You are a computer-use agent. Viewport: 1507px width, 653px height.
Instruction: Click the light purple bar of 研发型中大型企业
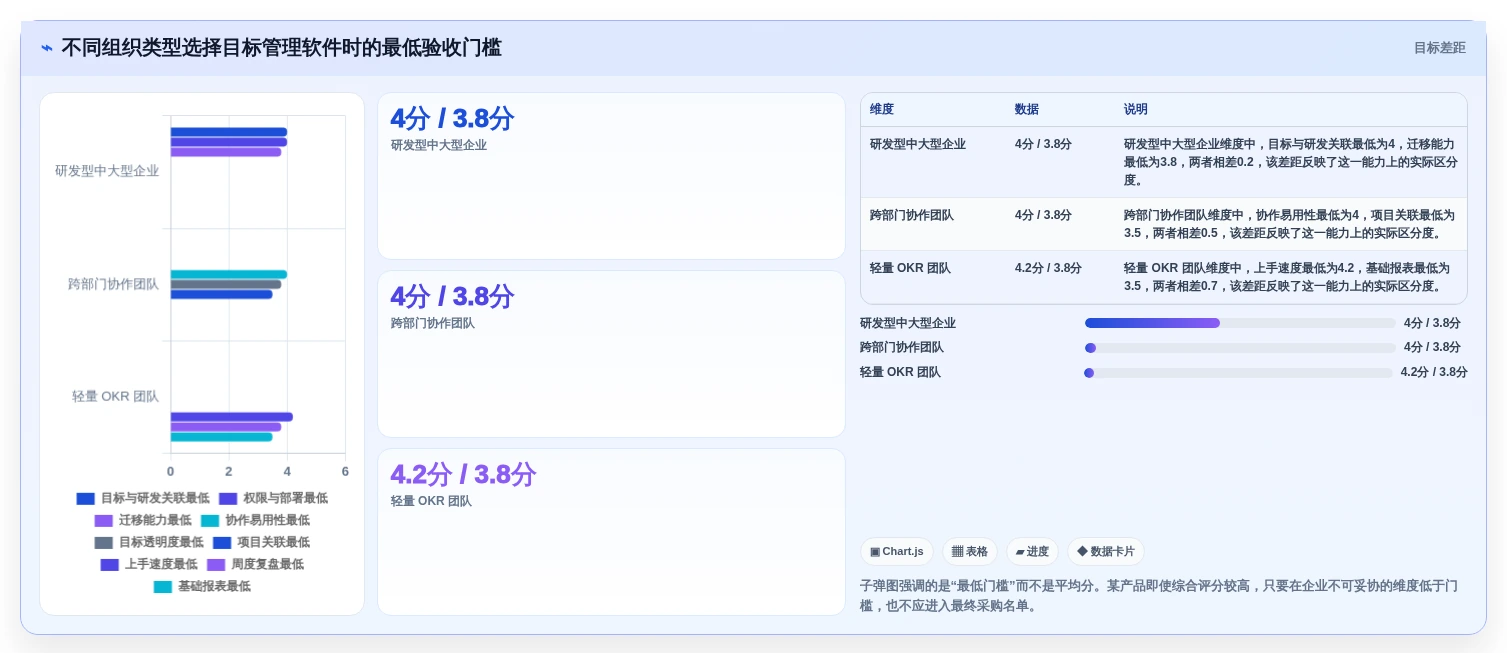pyautogui.click(x=226, y=152)
